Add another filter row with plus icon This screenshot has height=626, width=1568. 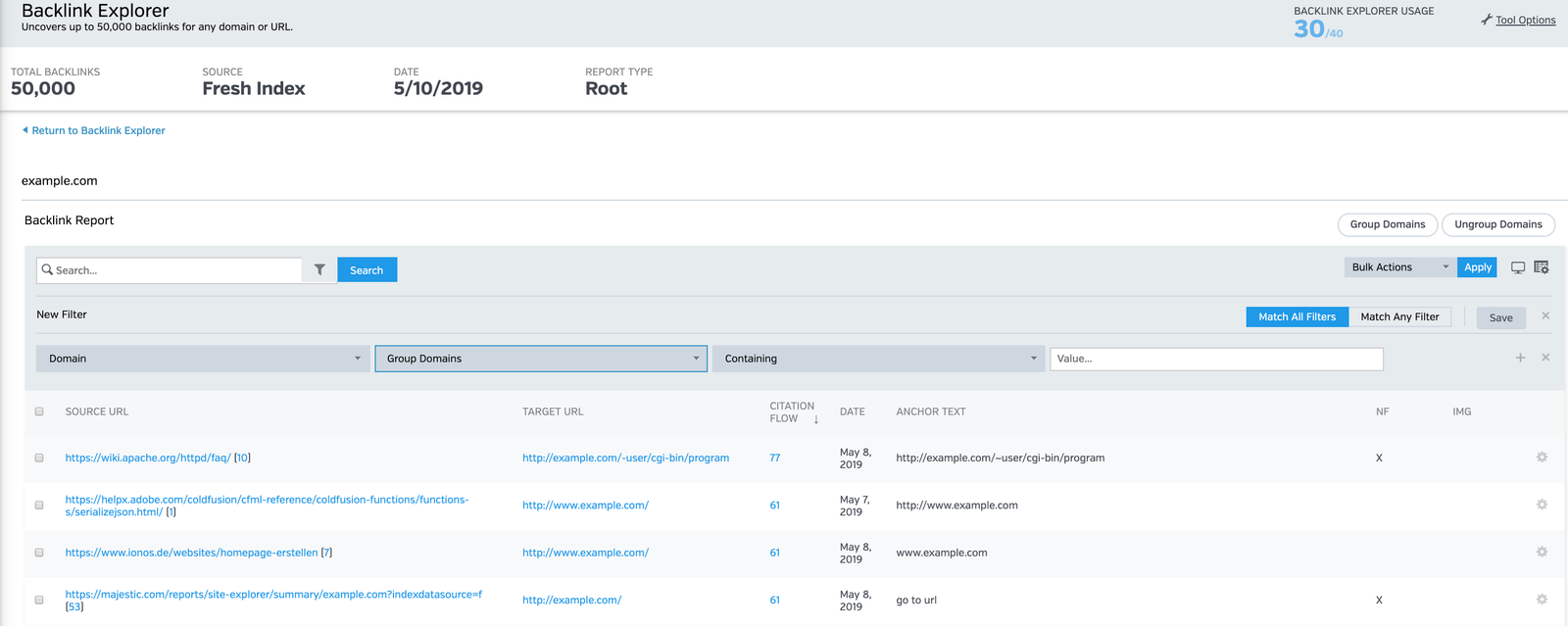[x=1520, y=358]
